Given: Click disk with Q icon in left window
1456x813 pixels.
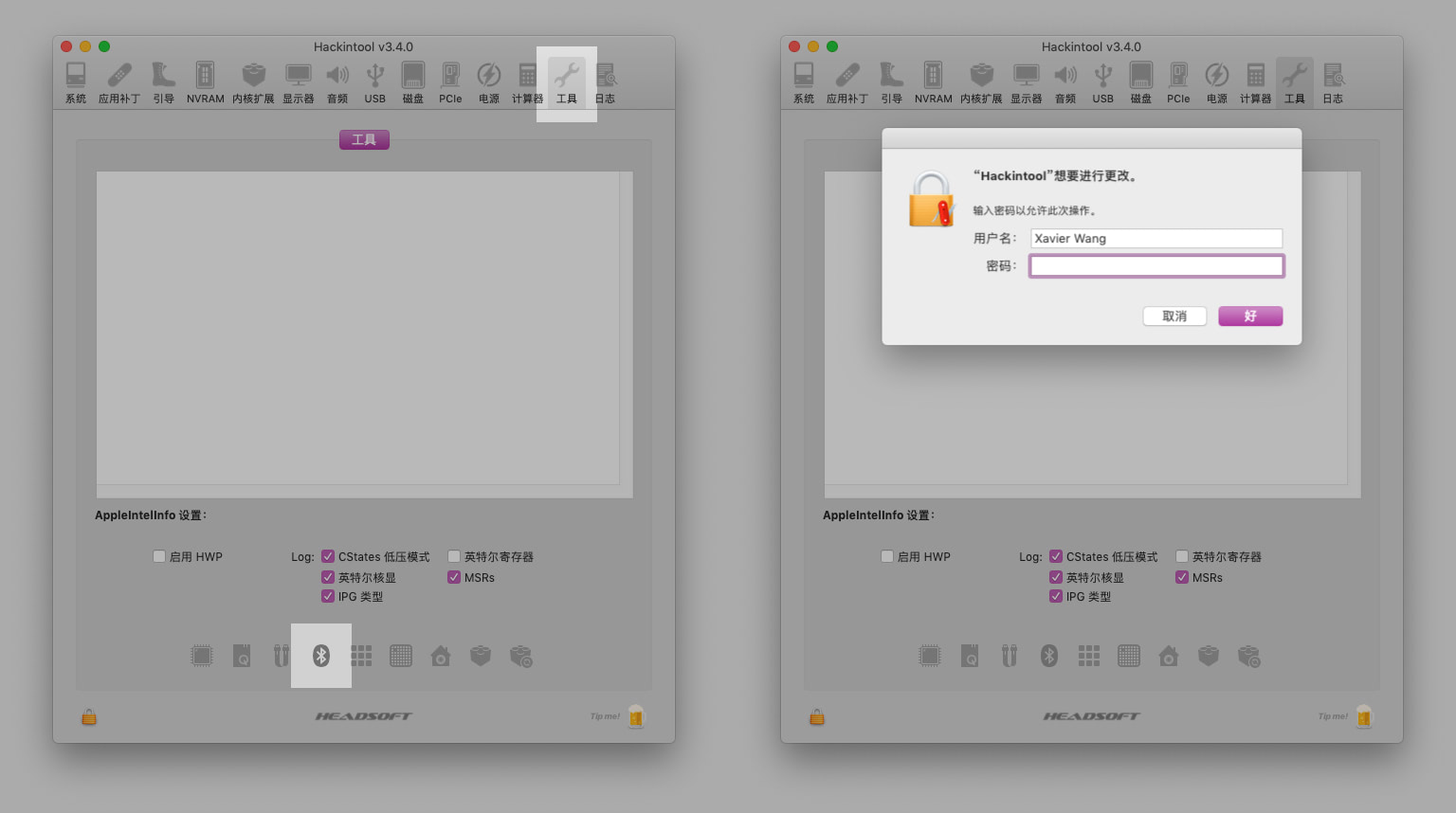Looking at the screenshot, I should 242,656.
